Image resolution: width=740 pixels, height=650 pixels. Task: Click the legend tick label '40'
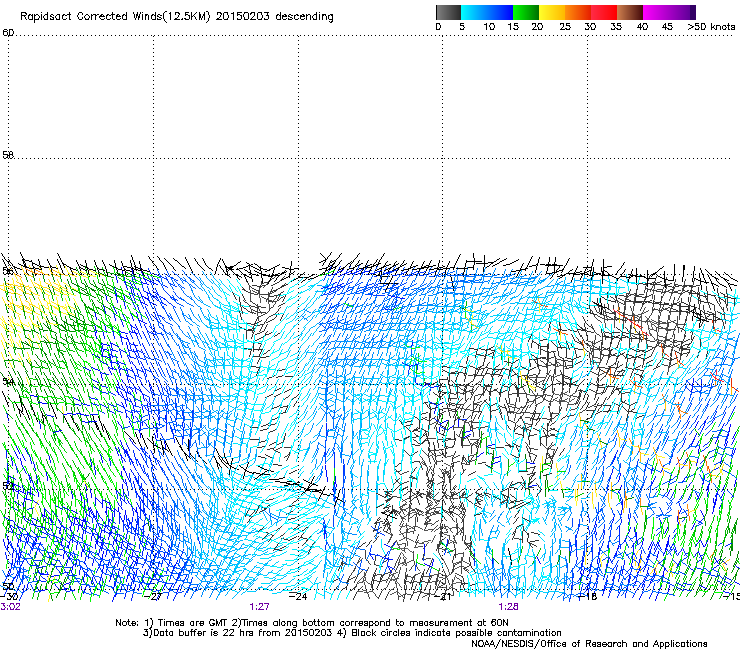[642, 27]
